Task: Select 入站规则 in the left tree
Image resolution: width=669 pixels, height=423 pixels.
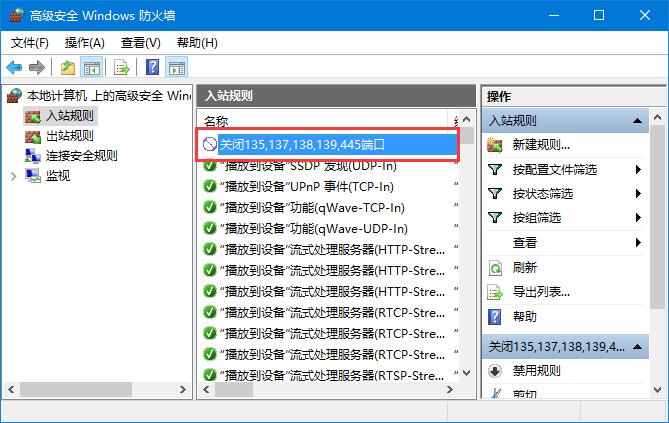Action: (x=70, y=116)
